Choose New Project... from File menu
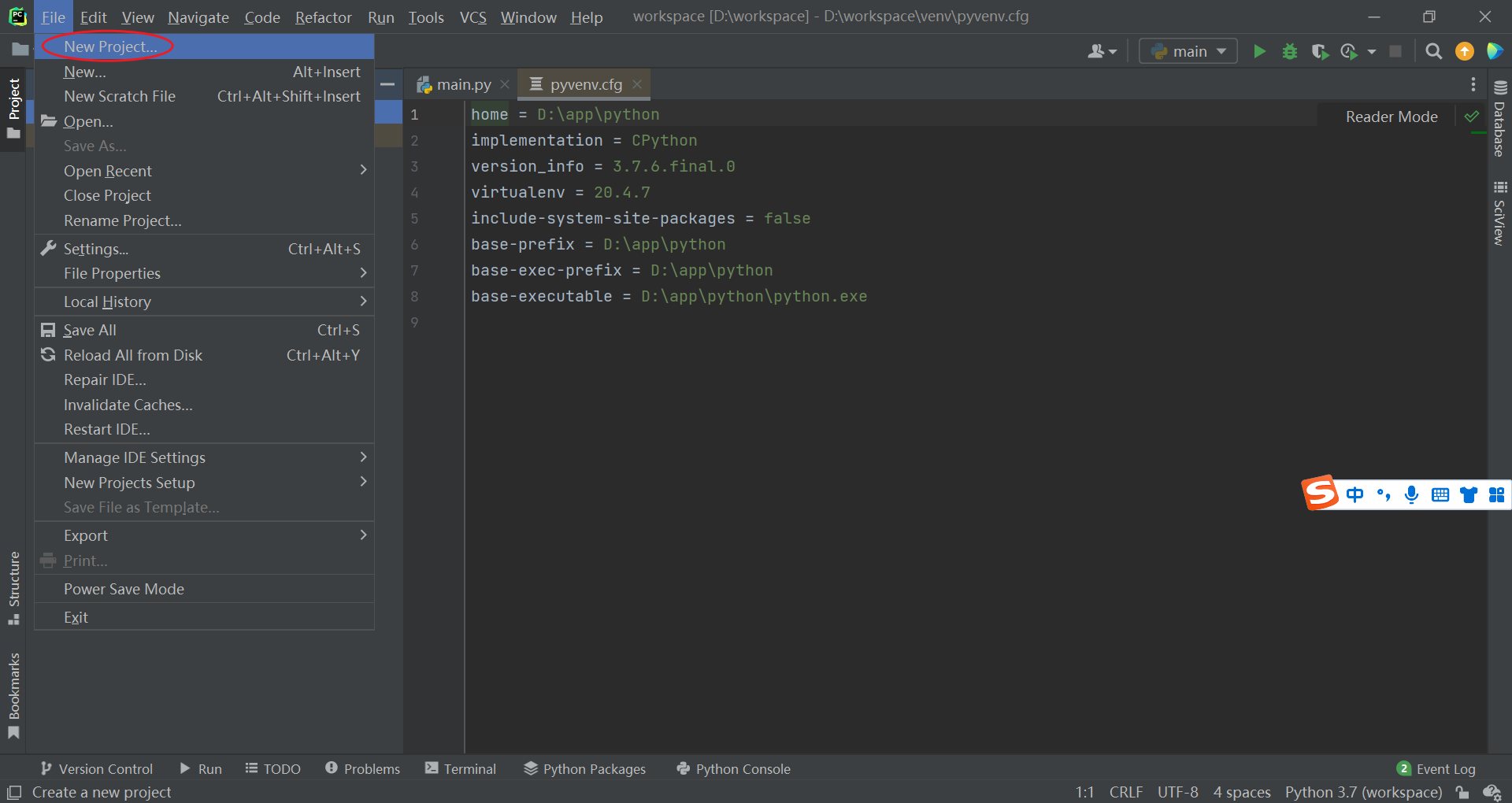The height and width of the screenshot is (803, 1512). [204, 46]
